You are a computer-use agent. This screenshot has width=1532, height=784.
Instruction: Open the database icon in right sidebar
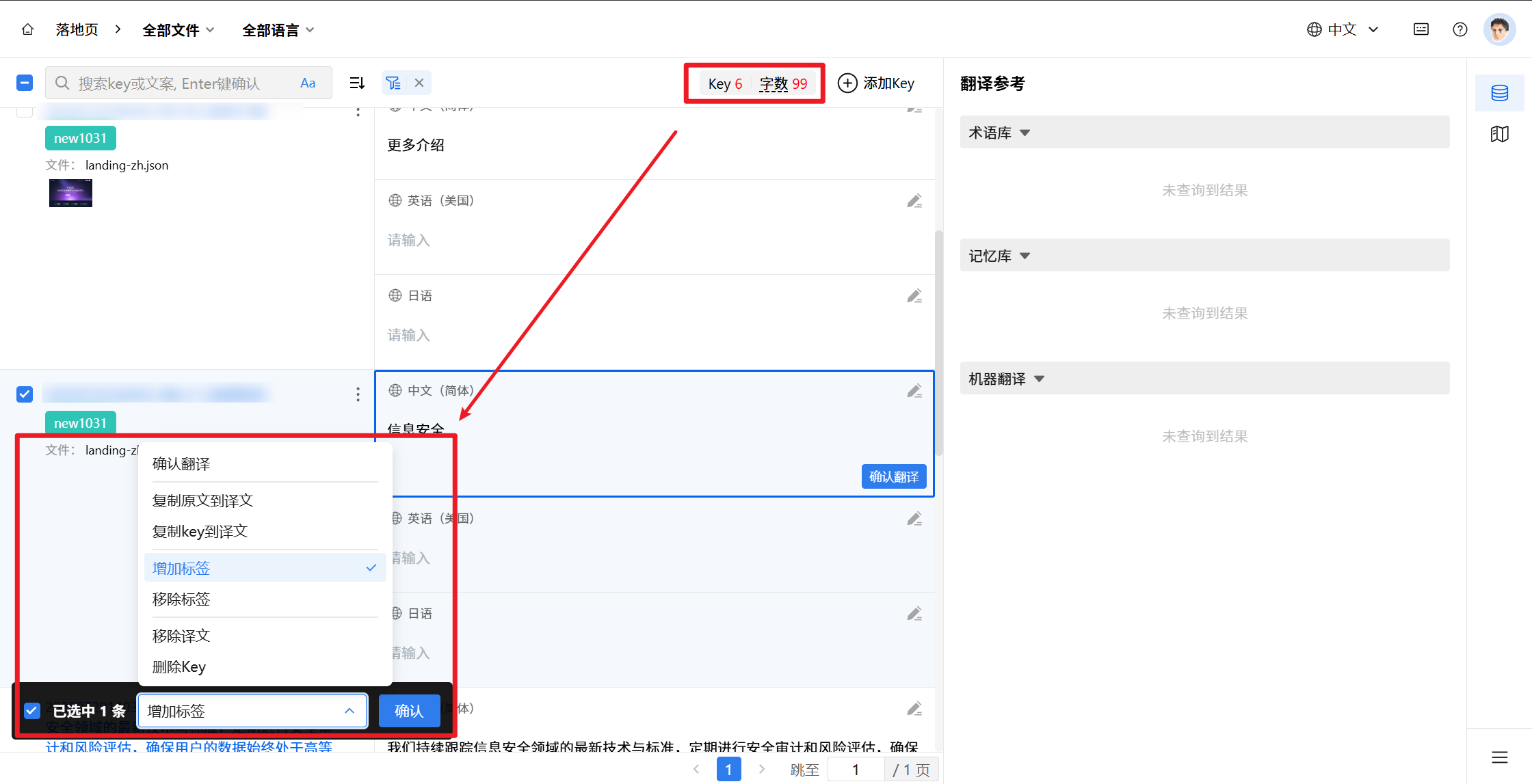(1499, 93)
